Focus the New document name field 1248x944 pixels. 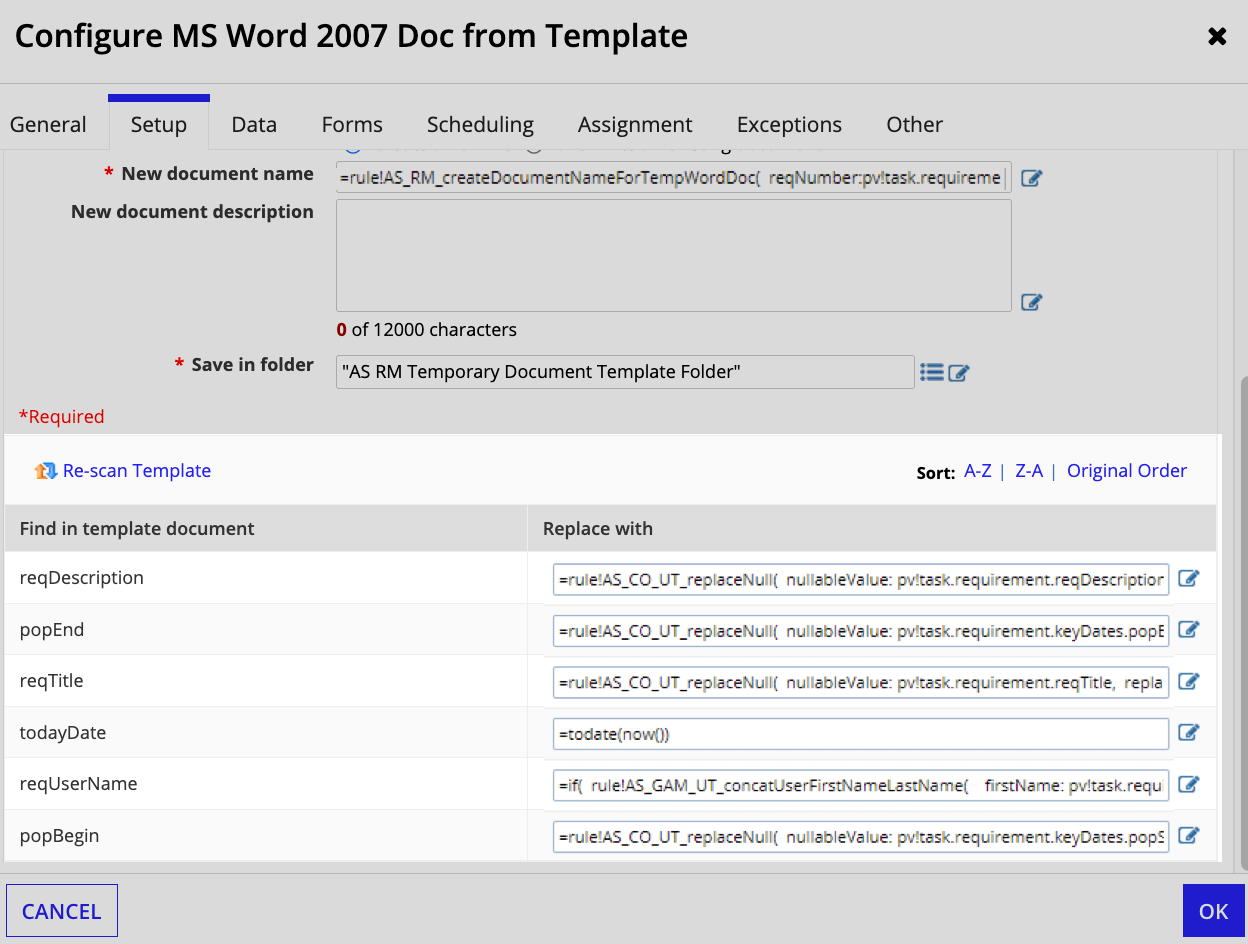pyautogui.click(x=674, y=178)
